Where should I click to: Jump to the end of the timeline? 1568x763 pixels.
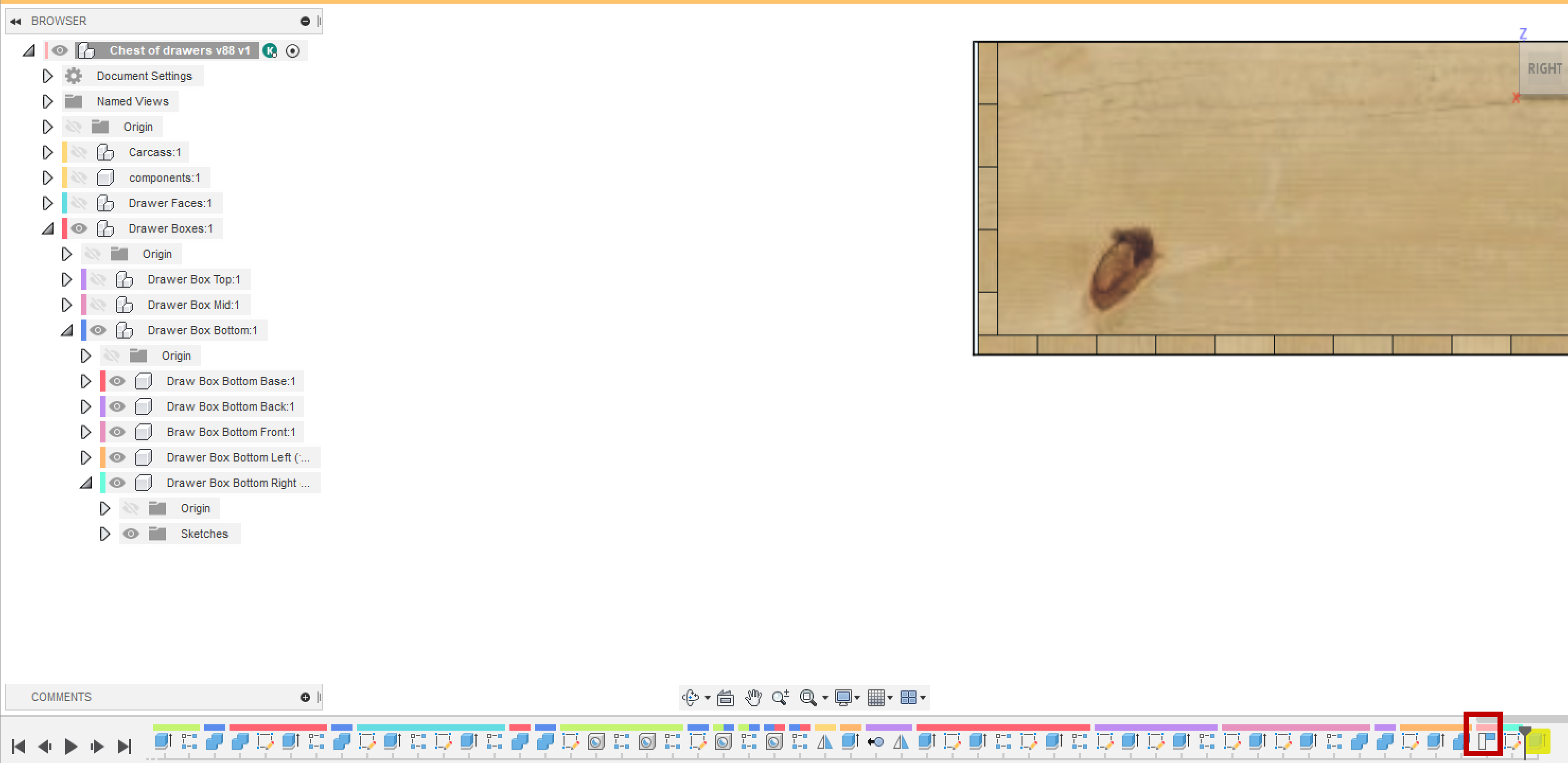tap(125, 746)
